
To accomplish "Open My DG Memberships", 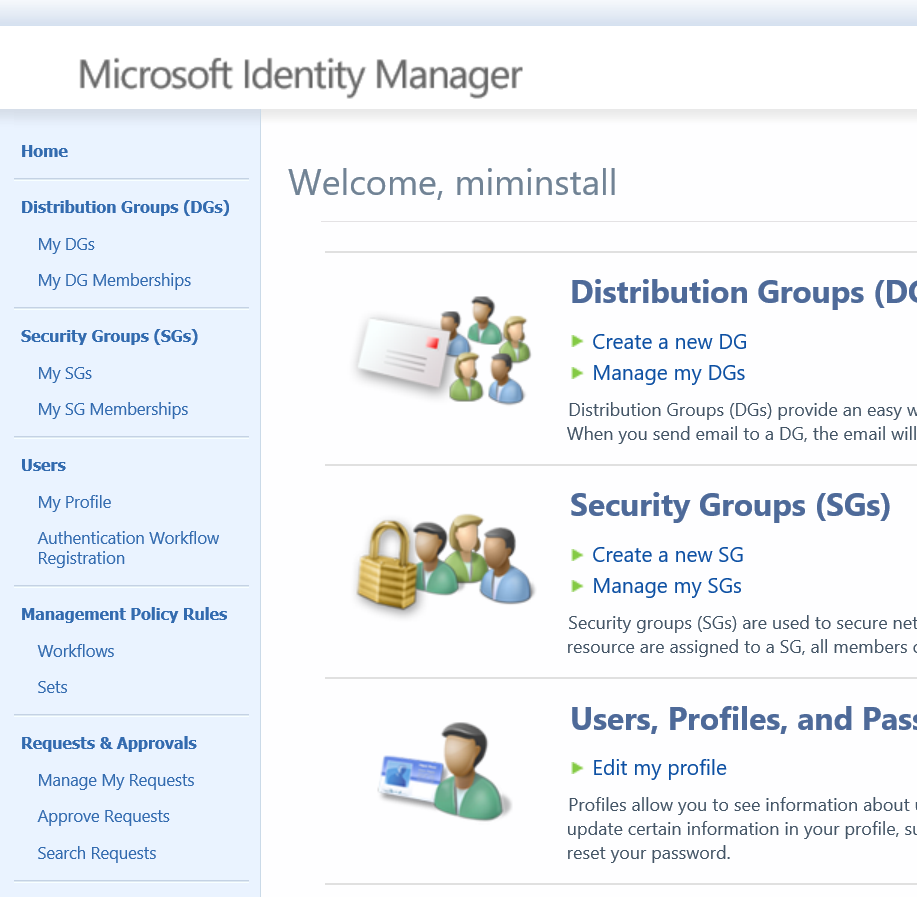I will 114,280.
